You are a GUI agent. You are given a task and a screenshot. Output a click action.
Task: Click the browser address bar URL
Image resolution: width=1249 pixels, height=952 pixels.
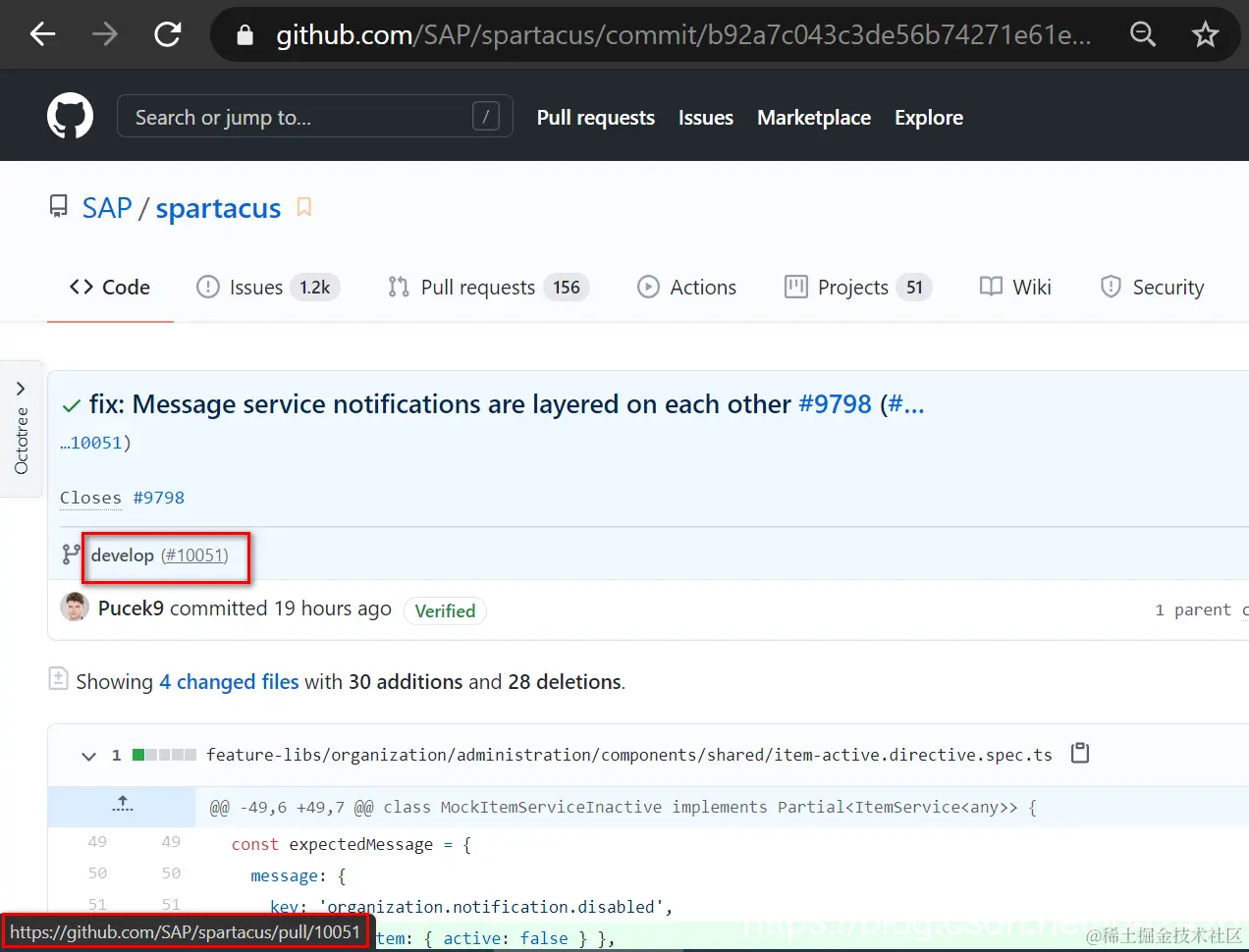point(683,35)
